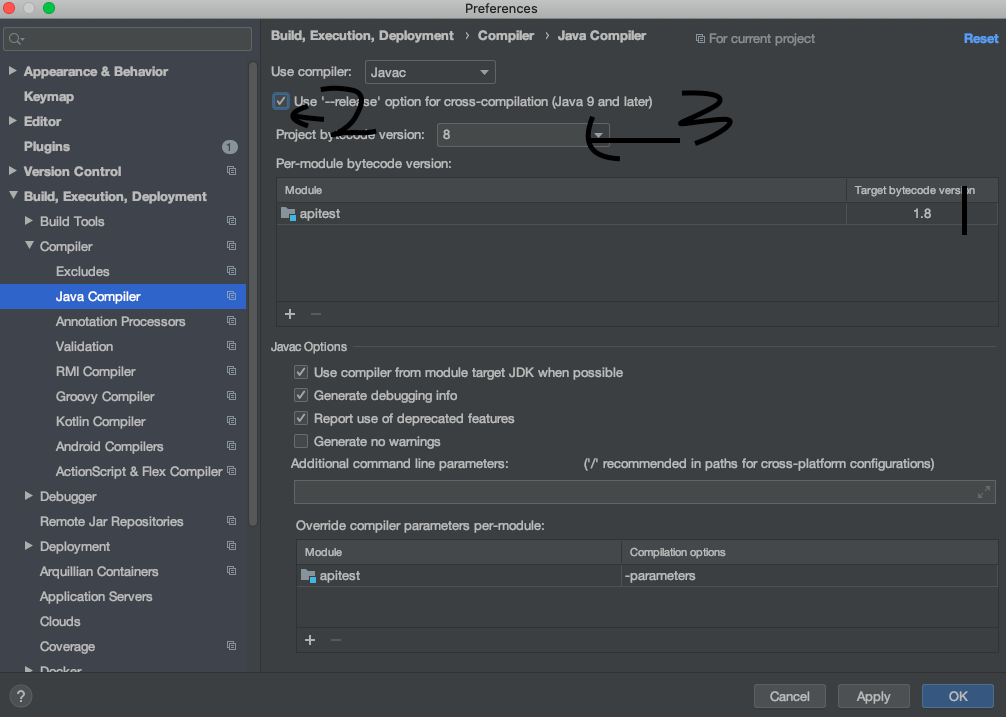Click the -parameters compilation options cell

click(x=809, y=575)
